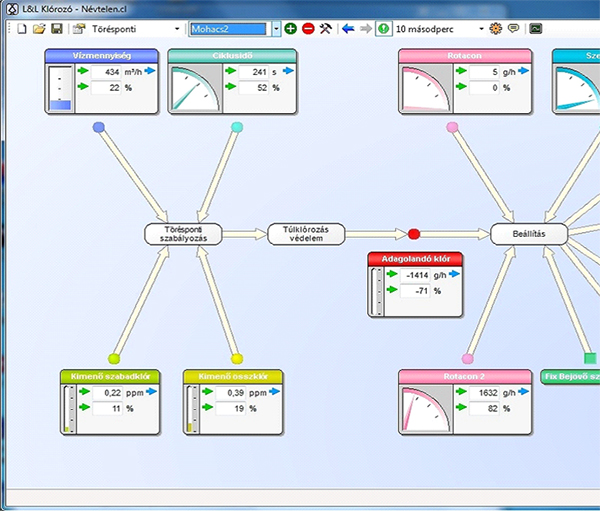Select the Rotacon 2 block header
The image size is (600, 511).
(465, 377)
